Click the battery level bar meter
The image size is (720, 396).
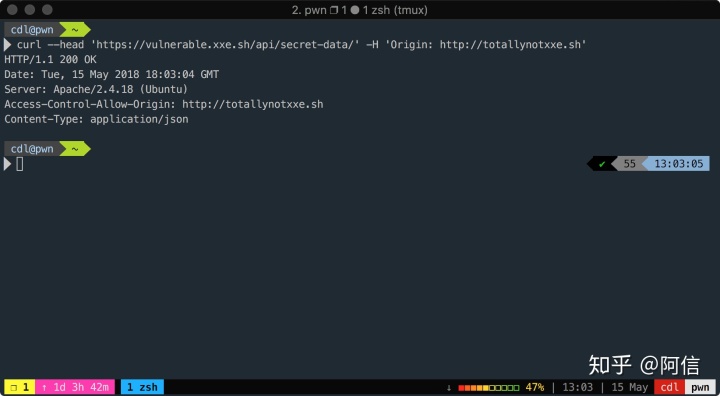point(489,388)
